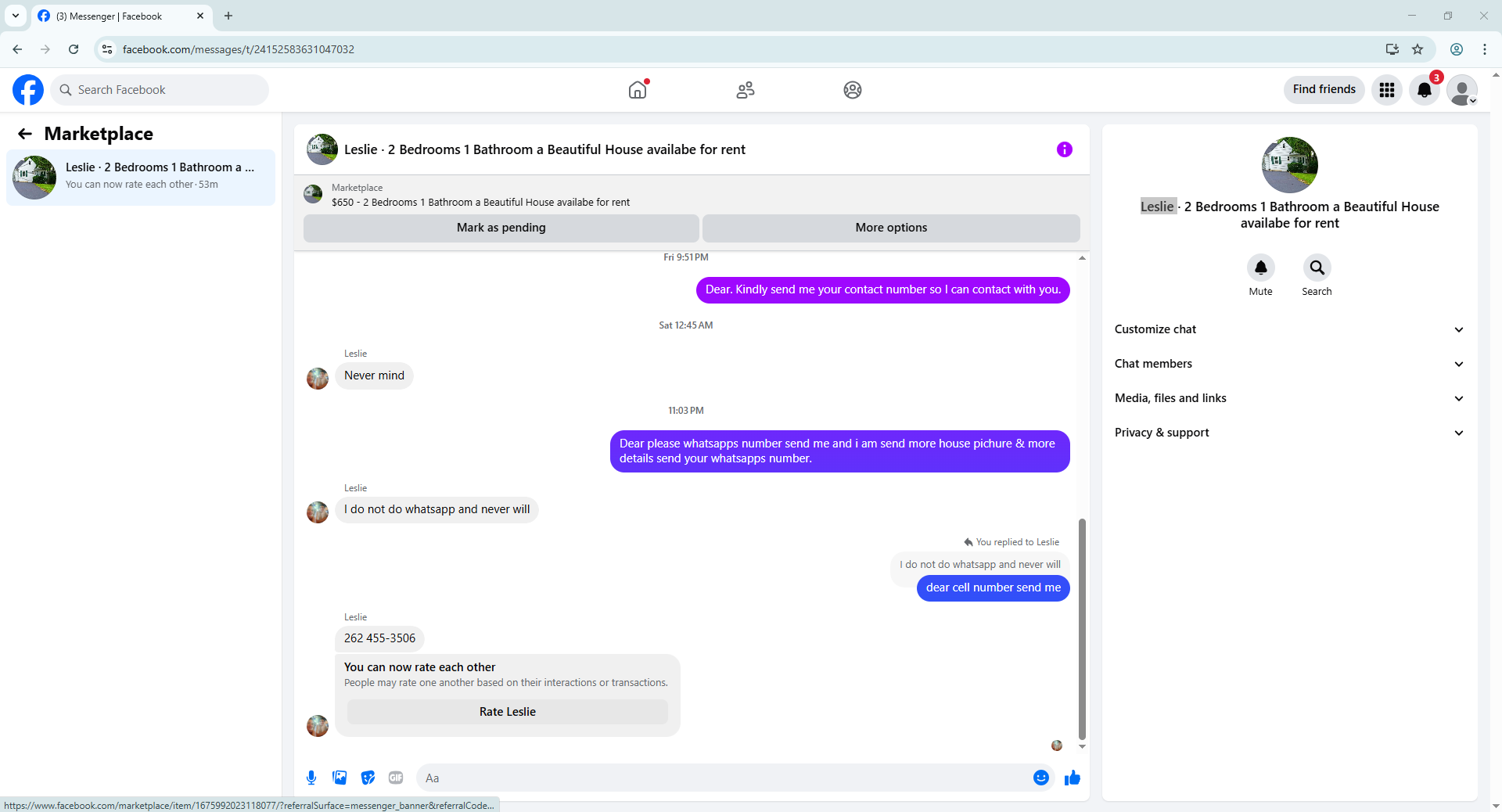Expand Chat members section
Image resolution: width=1502 pixels, height=812 pixels.
1289,364
